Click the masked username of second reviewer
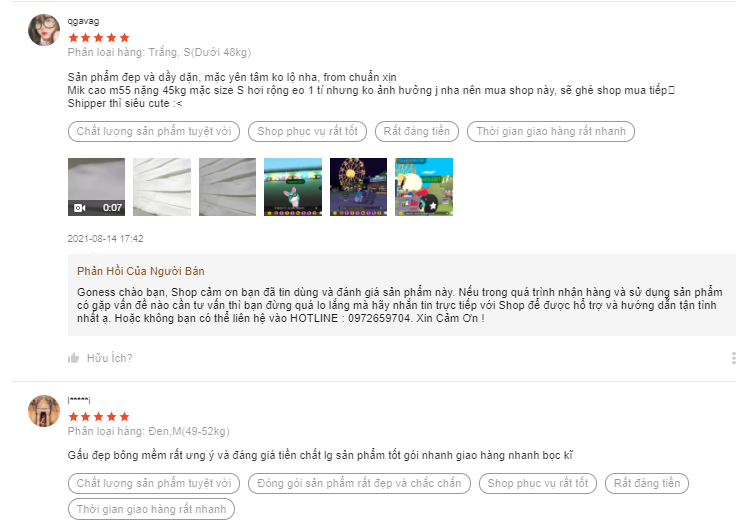This screenshot has height=529, width=751. click(79, 400)
